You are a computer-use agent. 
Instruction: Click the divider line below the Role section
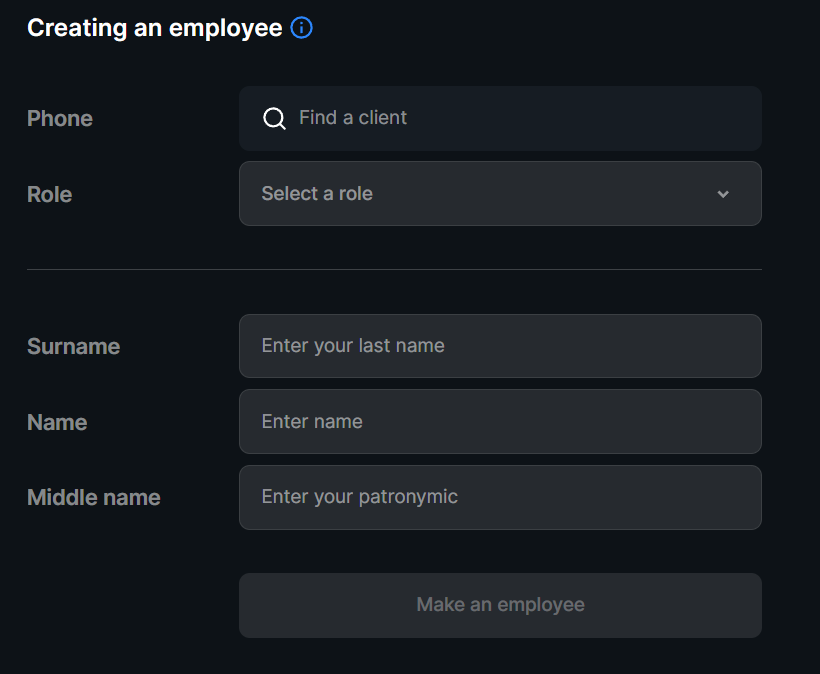click(394, 269)
